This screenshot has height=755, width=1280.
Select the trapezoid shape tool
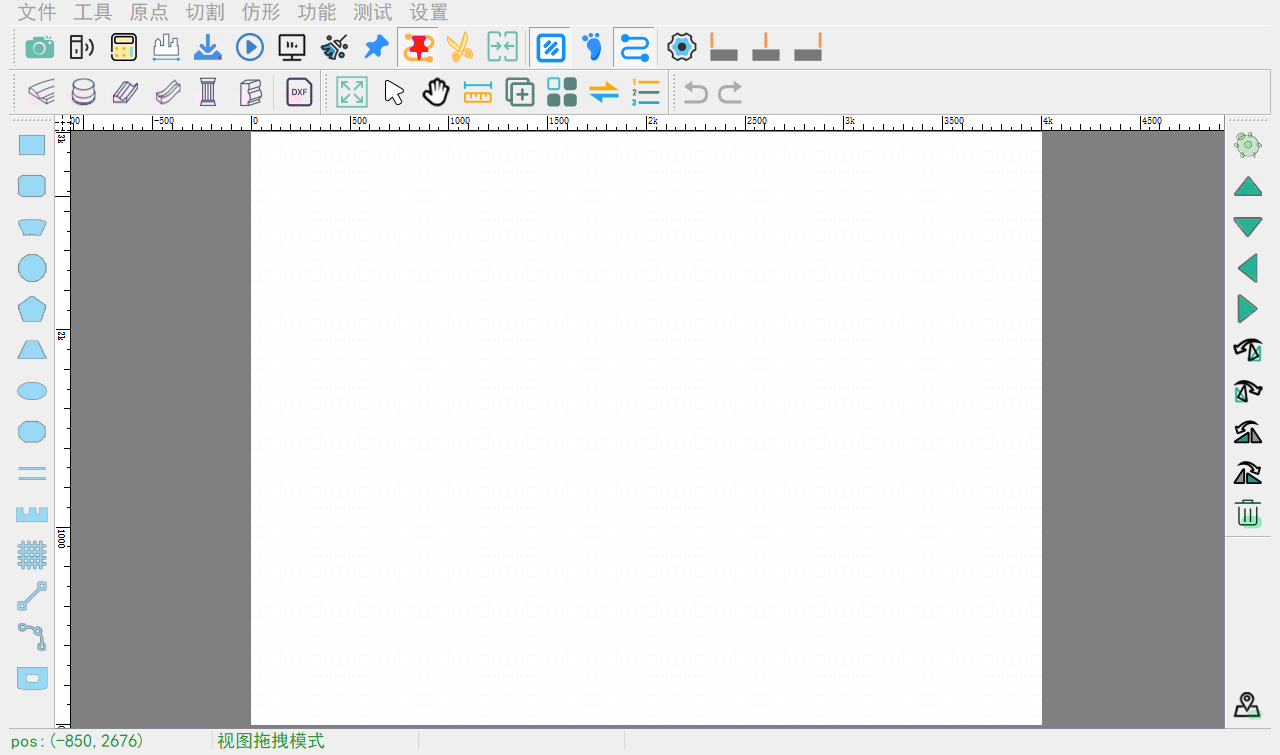(32, 350)
